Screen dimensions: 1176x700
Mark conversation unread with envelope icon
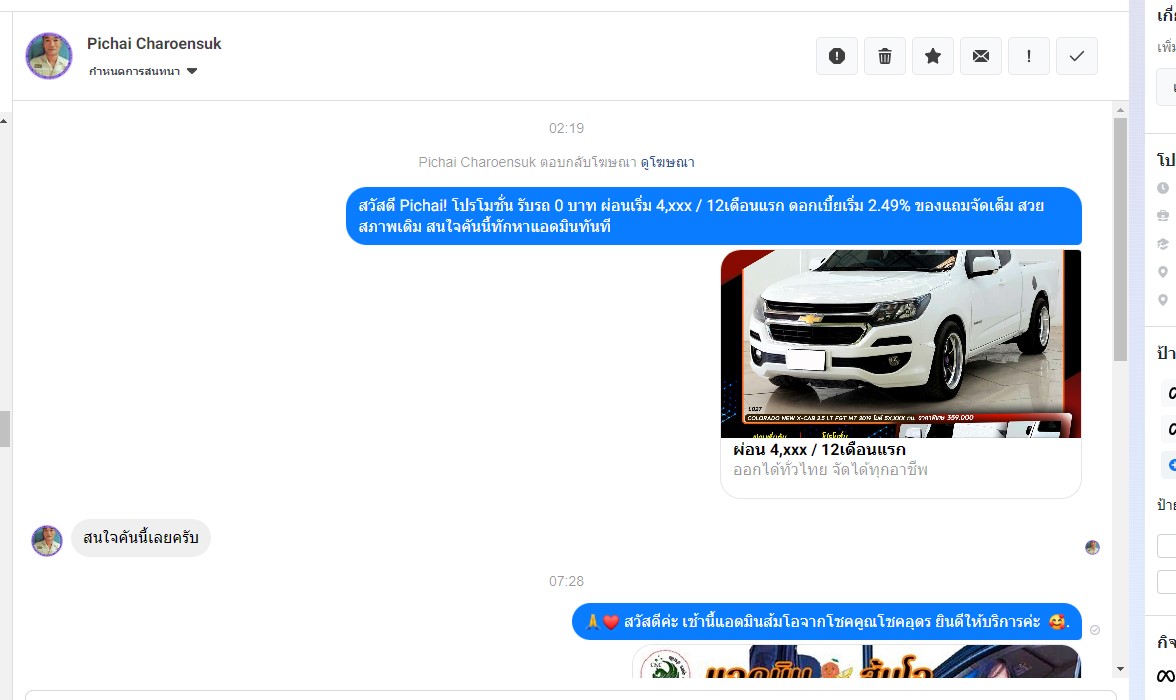pyautogui.click(x=980, y=56)
